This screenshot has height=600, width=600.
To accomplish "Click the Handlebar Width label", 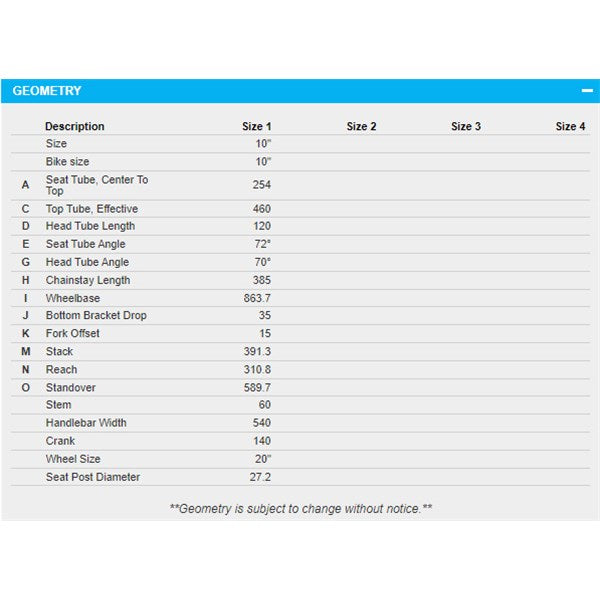I will tap(88, 423).
